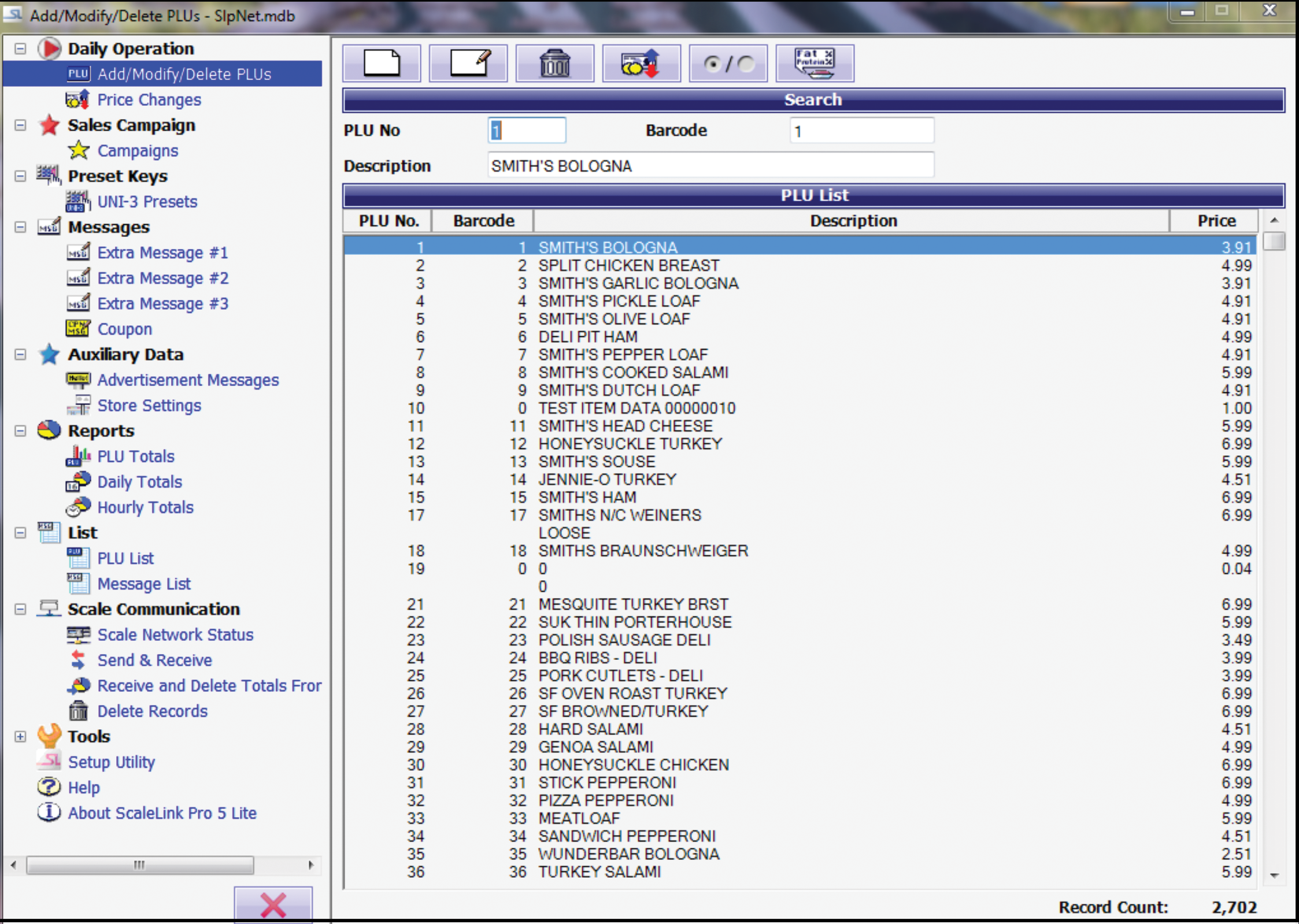Collapse the Scale Communication section
Screen dimensions: 1299x924
20,609
